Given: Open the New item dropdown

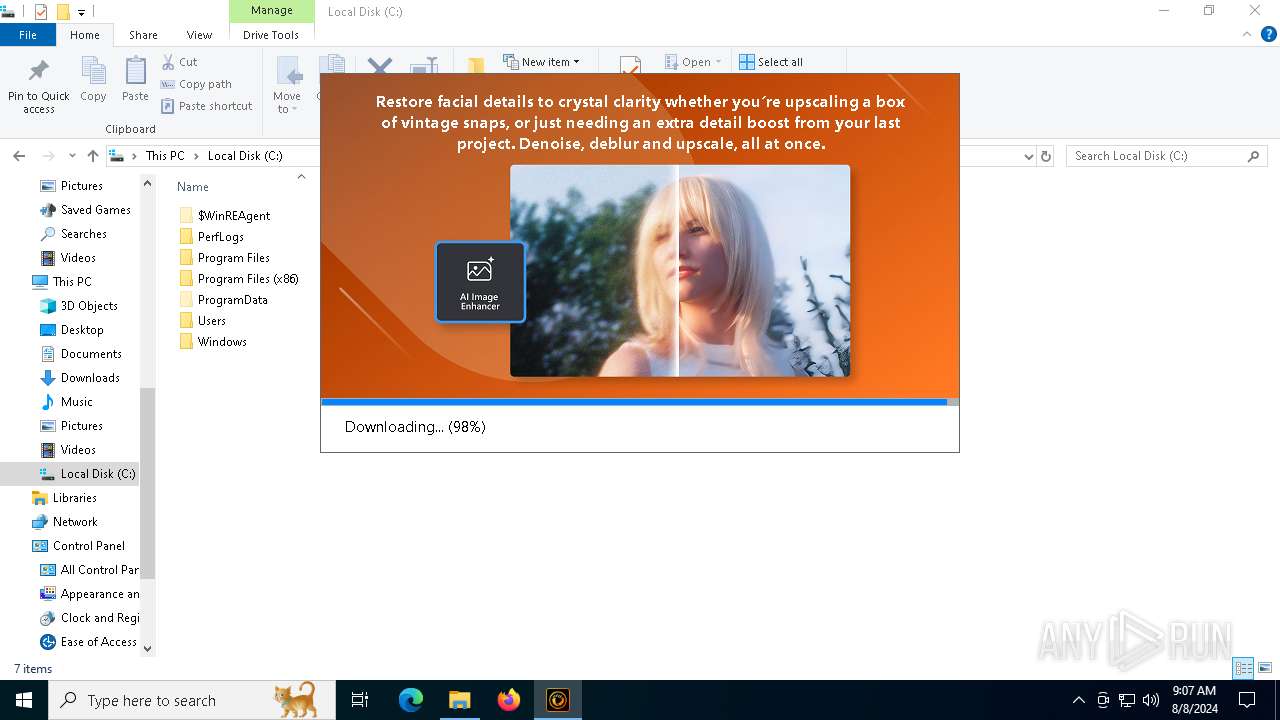Looking at the screenshot, I should (x=541, y=62).
